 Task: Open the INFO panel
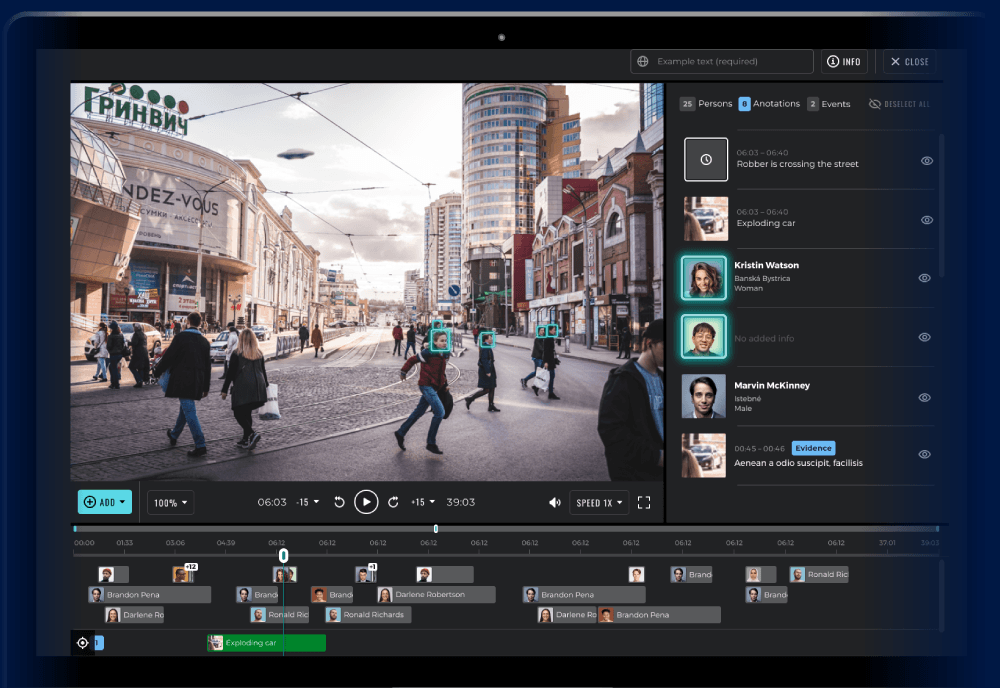click(x=844, y=62)
